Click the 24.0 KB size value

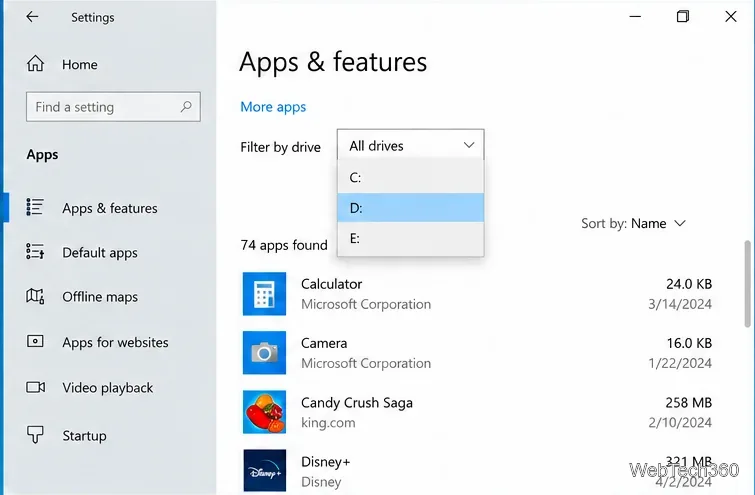689,284
